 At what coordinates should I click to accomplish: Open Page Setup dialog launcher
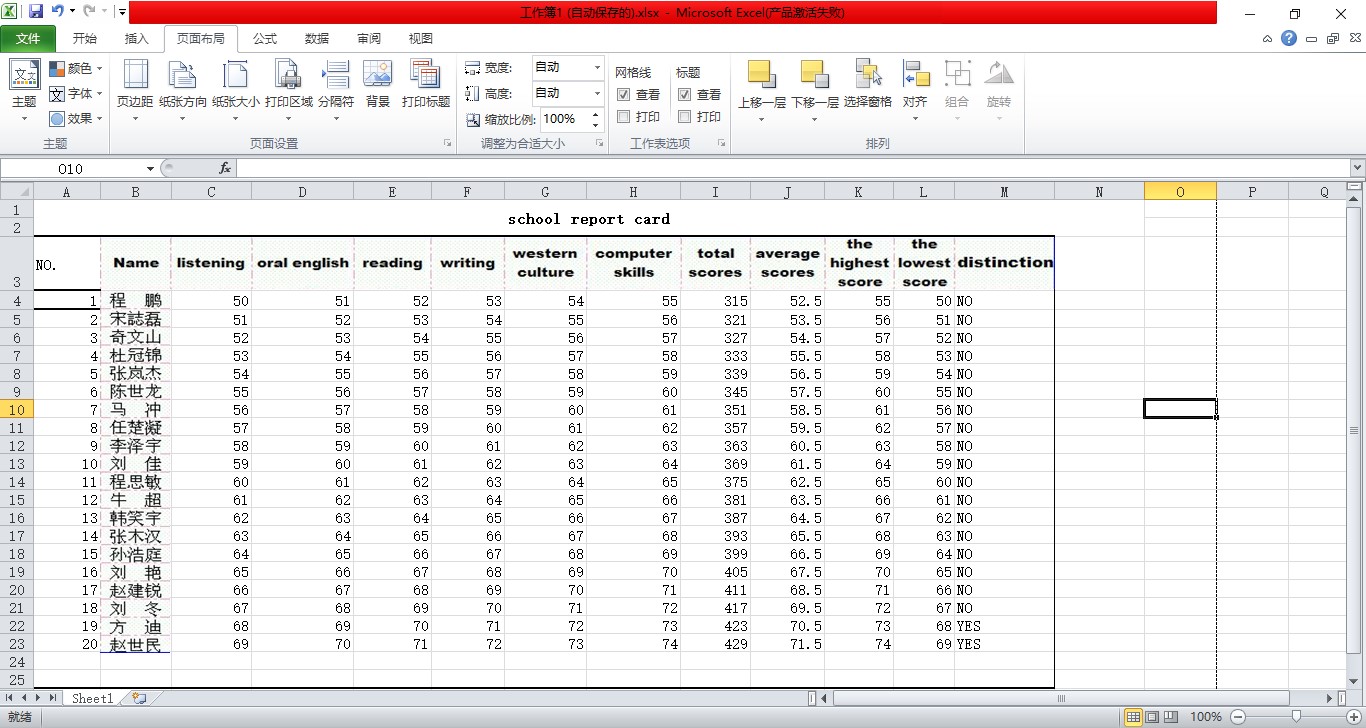447,144
